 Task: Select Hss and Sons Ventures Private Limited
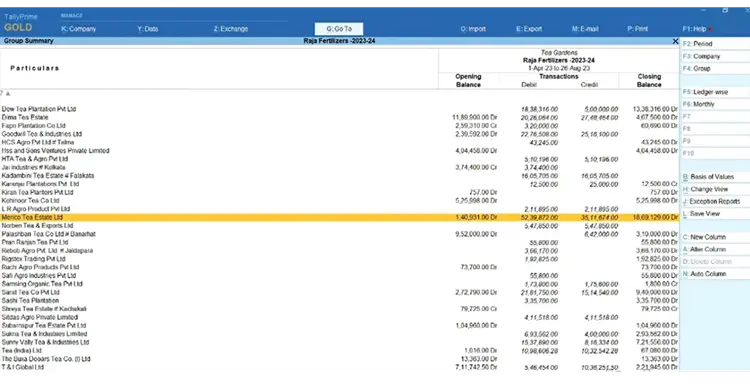tap(55, 151)
